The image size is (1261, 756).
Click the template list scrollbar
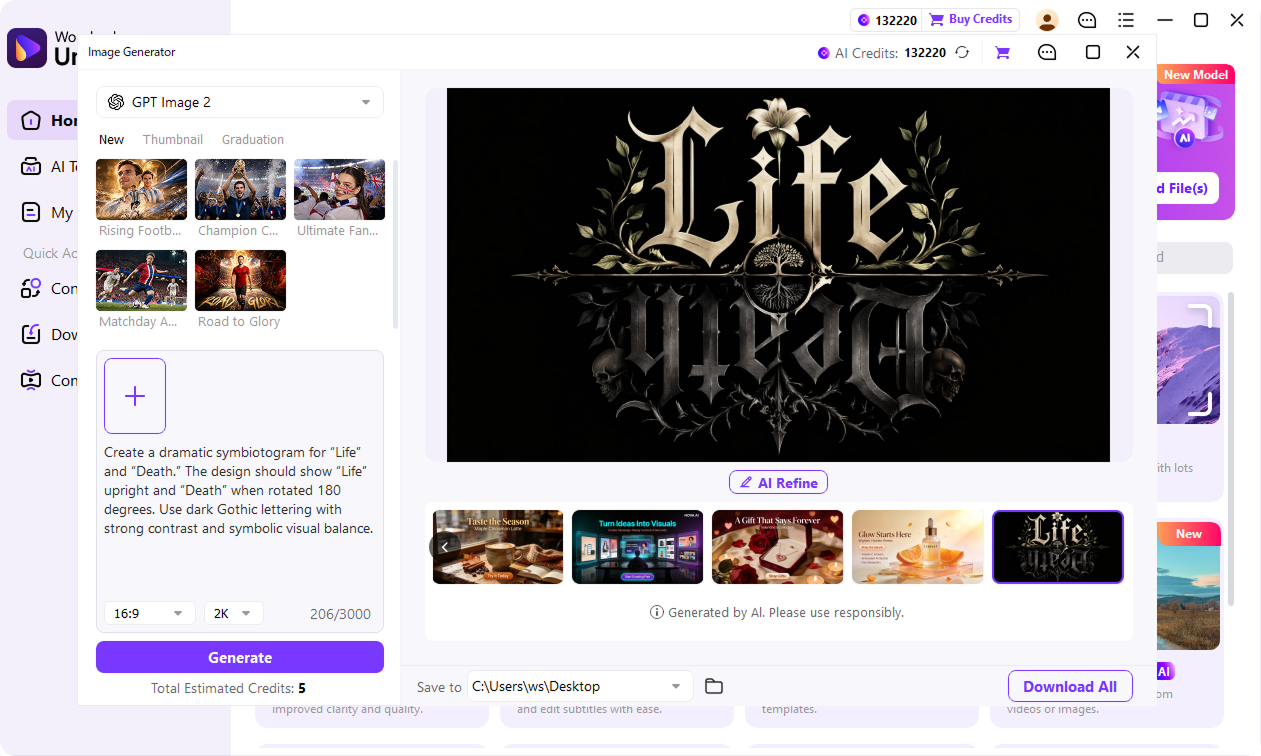pyautogui.click(x=396, y=243)
